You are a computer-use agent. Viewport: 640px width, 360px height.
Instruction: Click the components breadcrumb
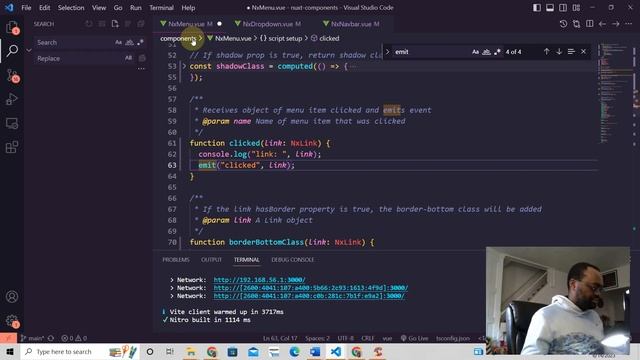178,38
